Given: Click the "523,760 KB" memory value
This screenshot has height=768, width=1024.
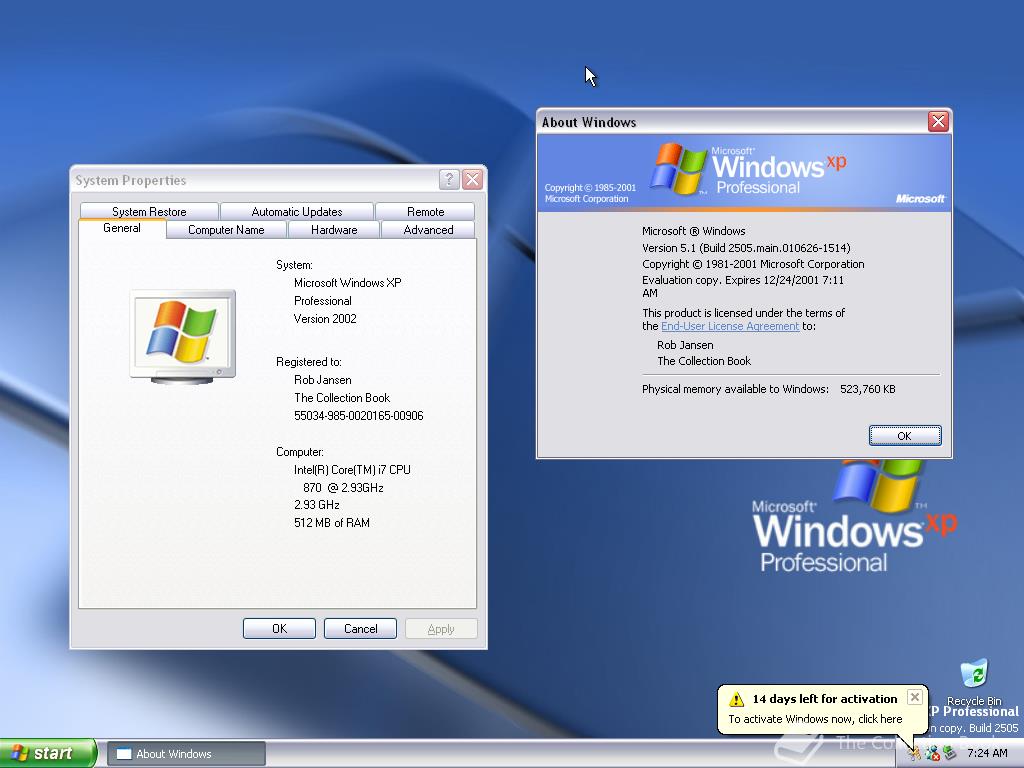Looking at the screenshot, I should (867, 389).
